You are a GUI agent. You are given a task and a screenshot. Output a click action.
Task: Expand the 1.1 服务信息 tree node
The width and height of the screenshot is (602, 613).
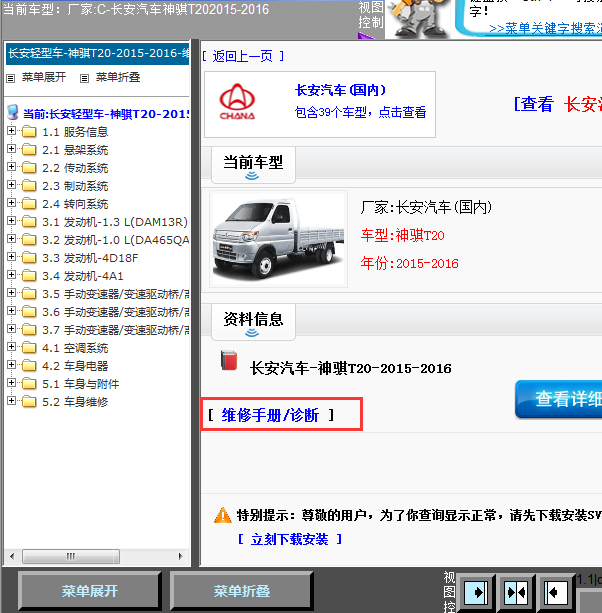(11, 131)
